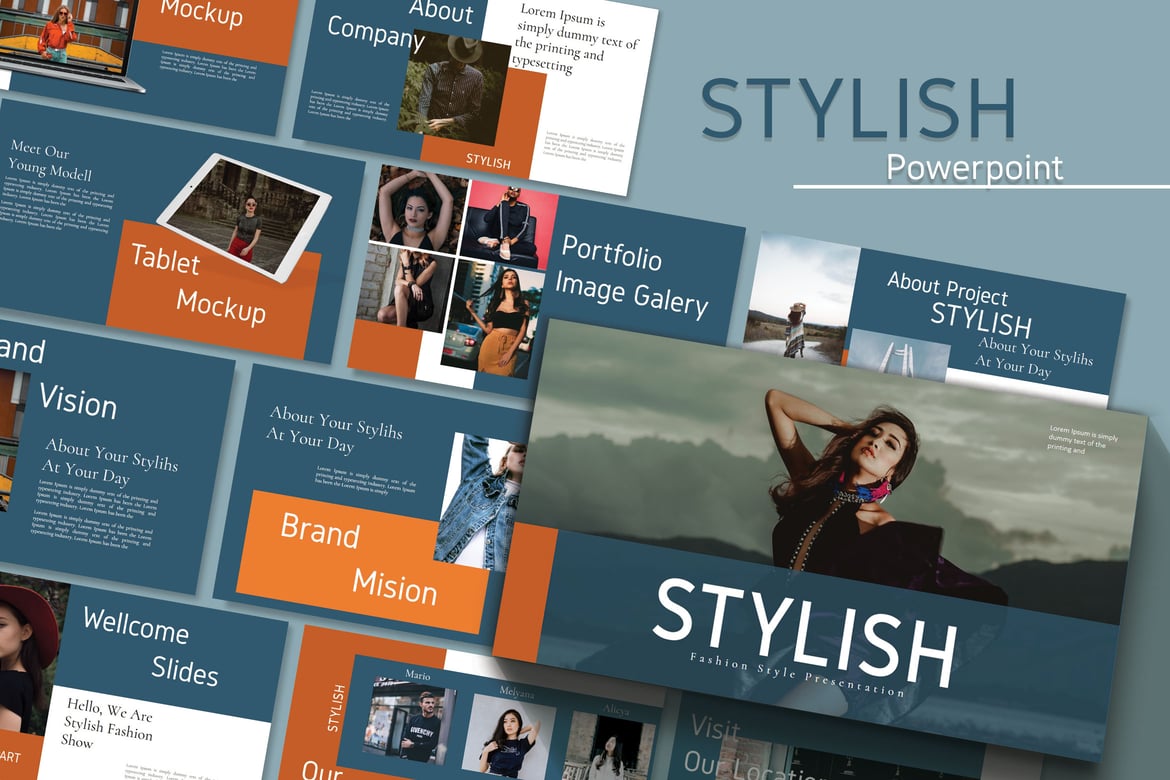
Task: Click the tablet device photo
Action: coord(244,217)
